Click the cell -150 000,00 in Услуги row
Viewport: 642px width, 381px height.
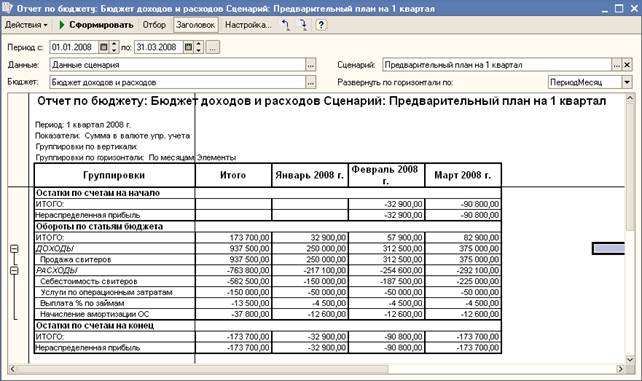tap(233, 293)
